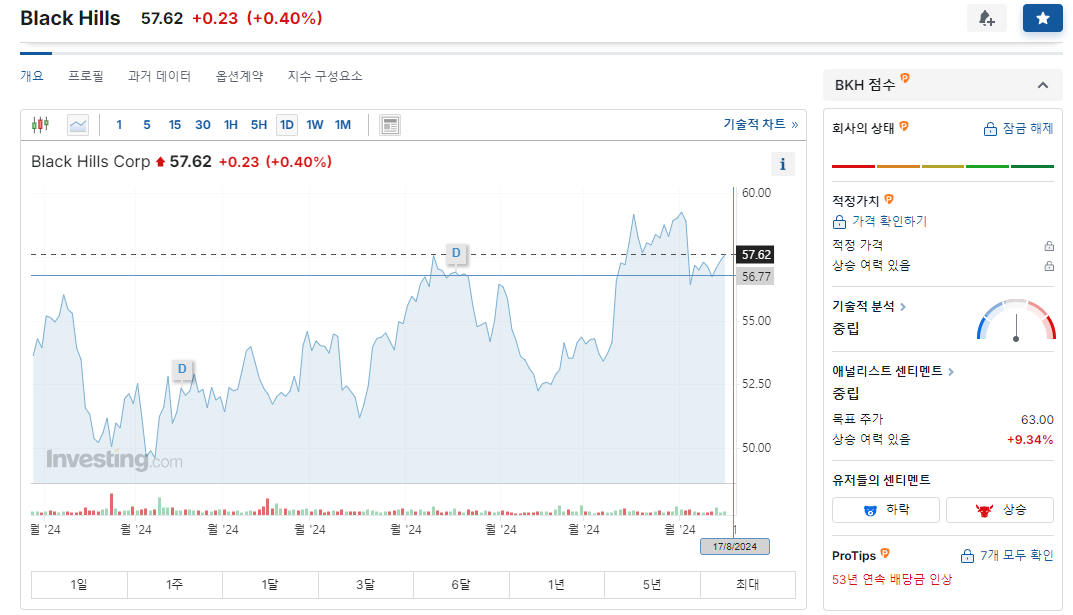The image size is (1073, 615).
Task: Open the chart info icon
Action: [x=782, y=164]
